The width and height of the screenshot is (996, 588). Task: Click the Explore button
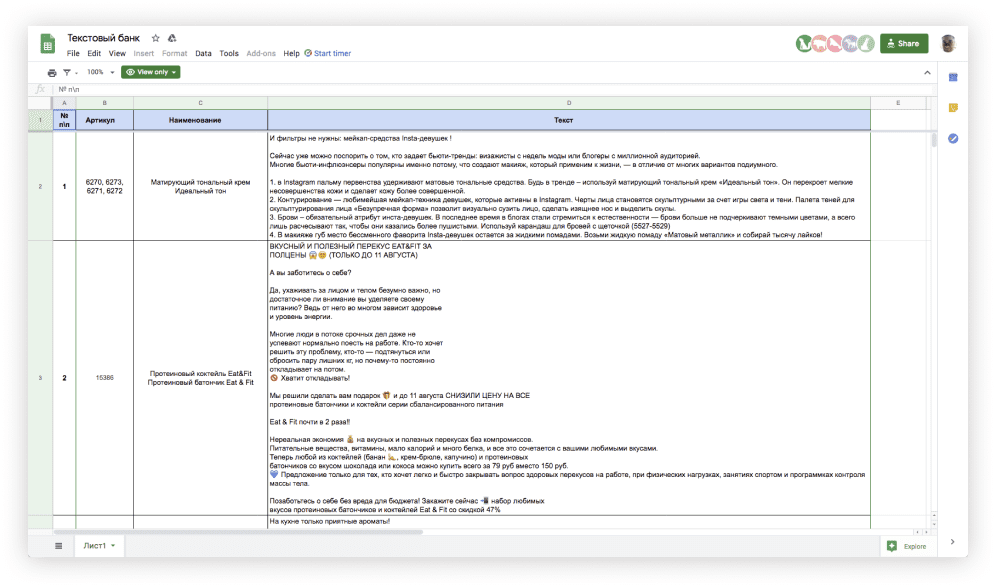click(x=906, y=546)
